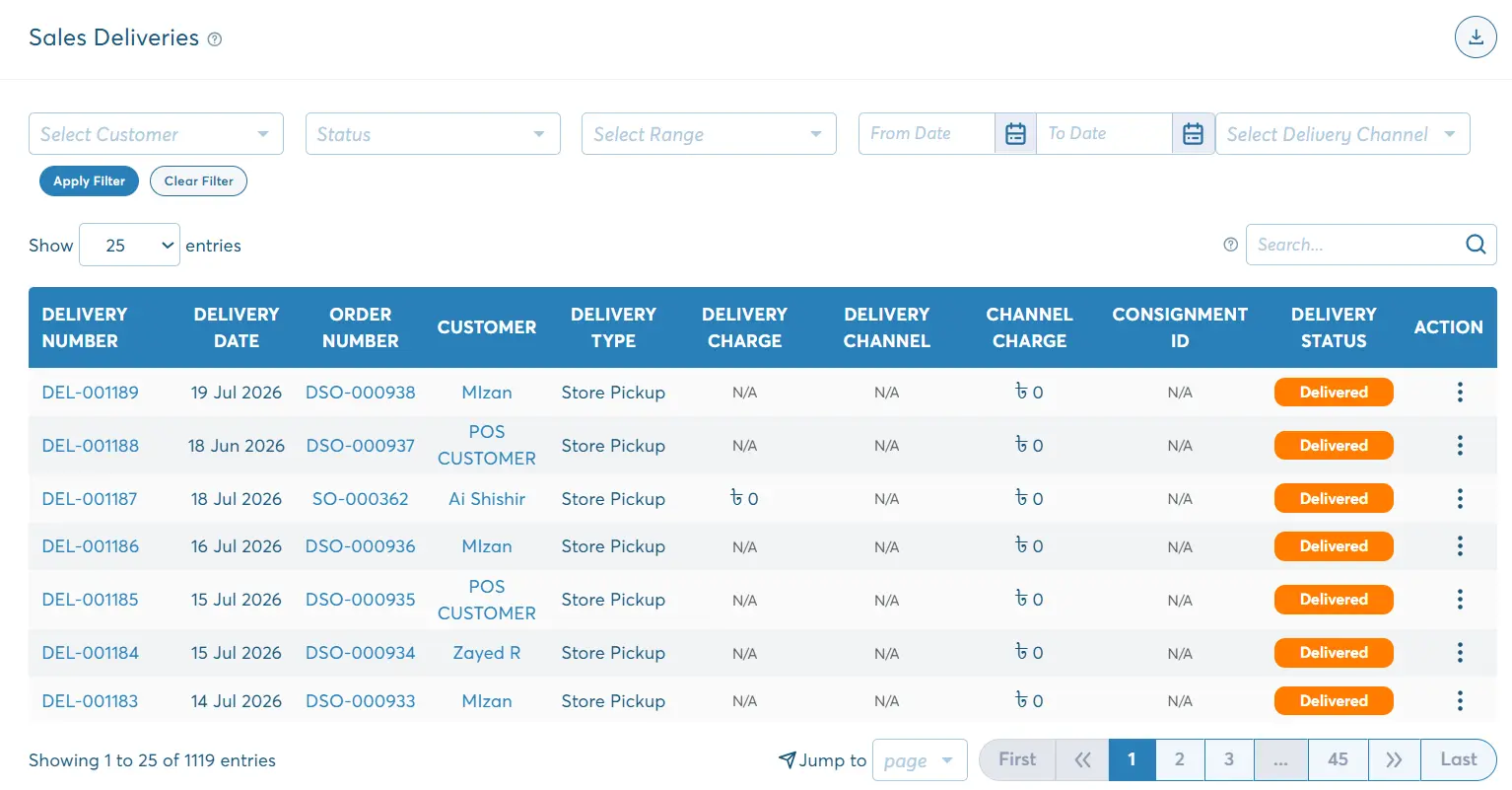Open action menu for DEL-001186
Screen dimensions: 1512x790
point(1460,546)
